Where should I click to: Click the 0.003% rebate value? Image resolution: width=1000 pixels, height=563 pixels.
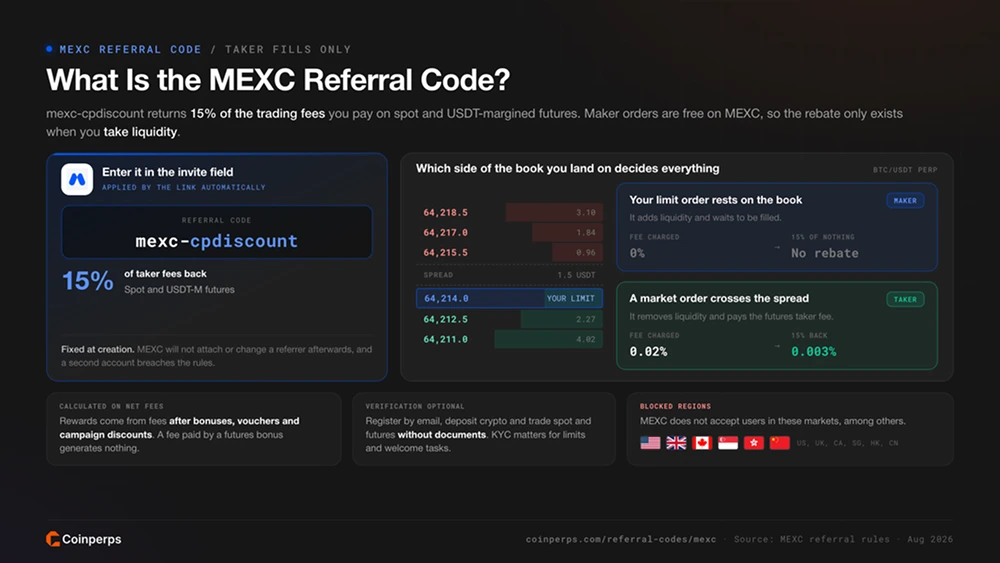[814, 351]
